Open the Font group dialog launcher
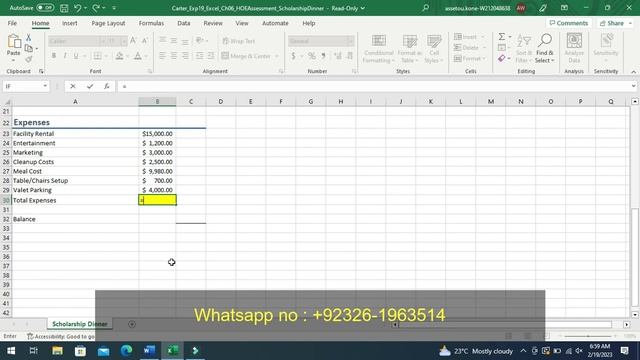This screenshot has height=360, width=640. (150, 71)
